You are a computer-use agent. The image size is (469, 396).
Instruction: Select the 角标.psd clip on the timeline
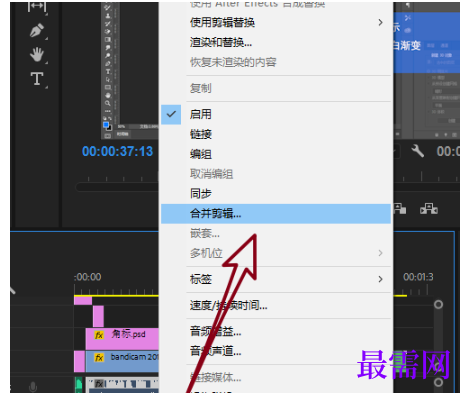[x=122, y=339]
